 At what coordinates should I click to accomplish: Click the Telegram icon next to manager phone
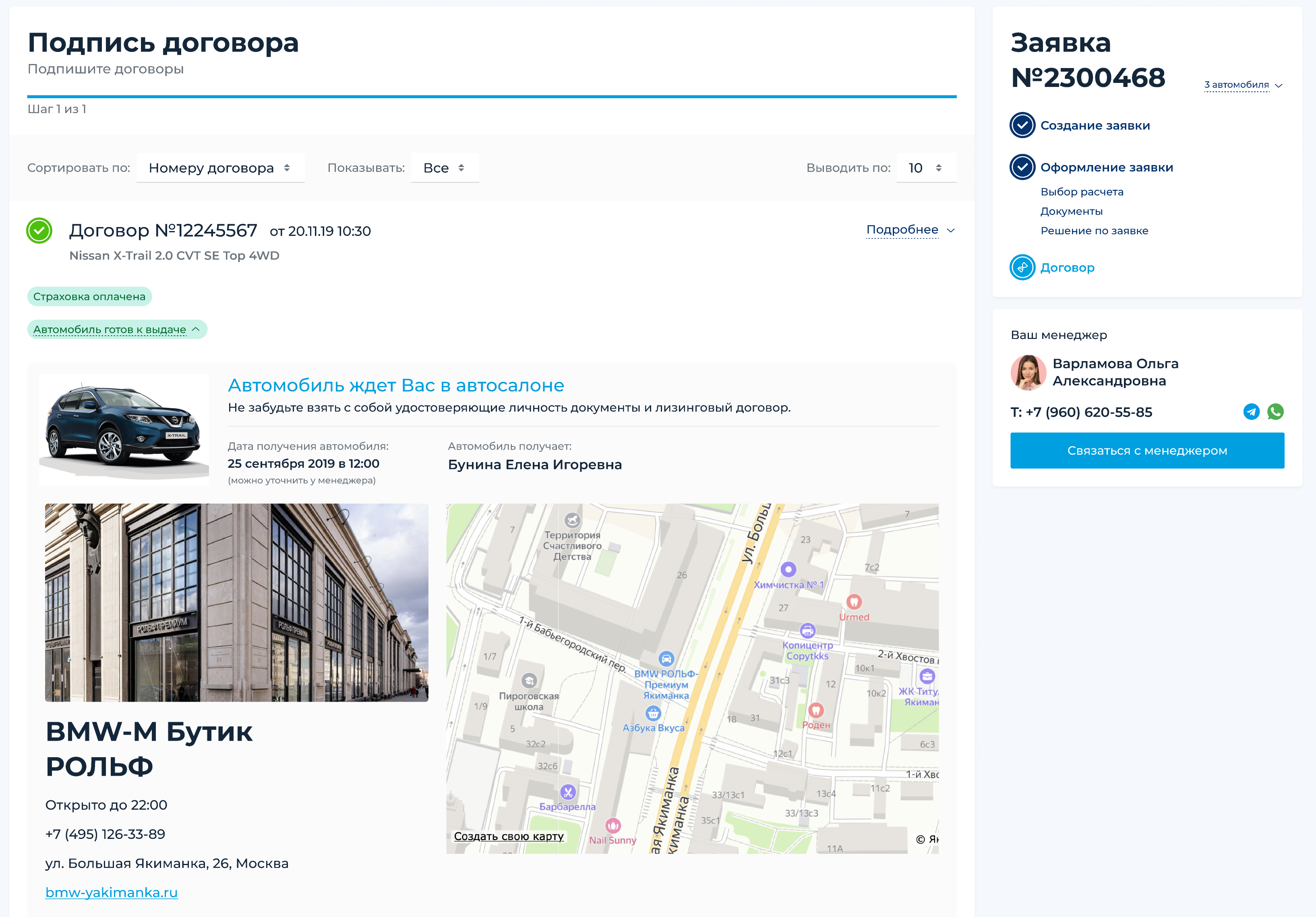coord(1251,411)
